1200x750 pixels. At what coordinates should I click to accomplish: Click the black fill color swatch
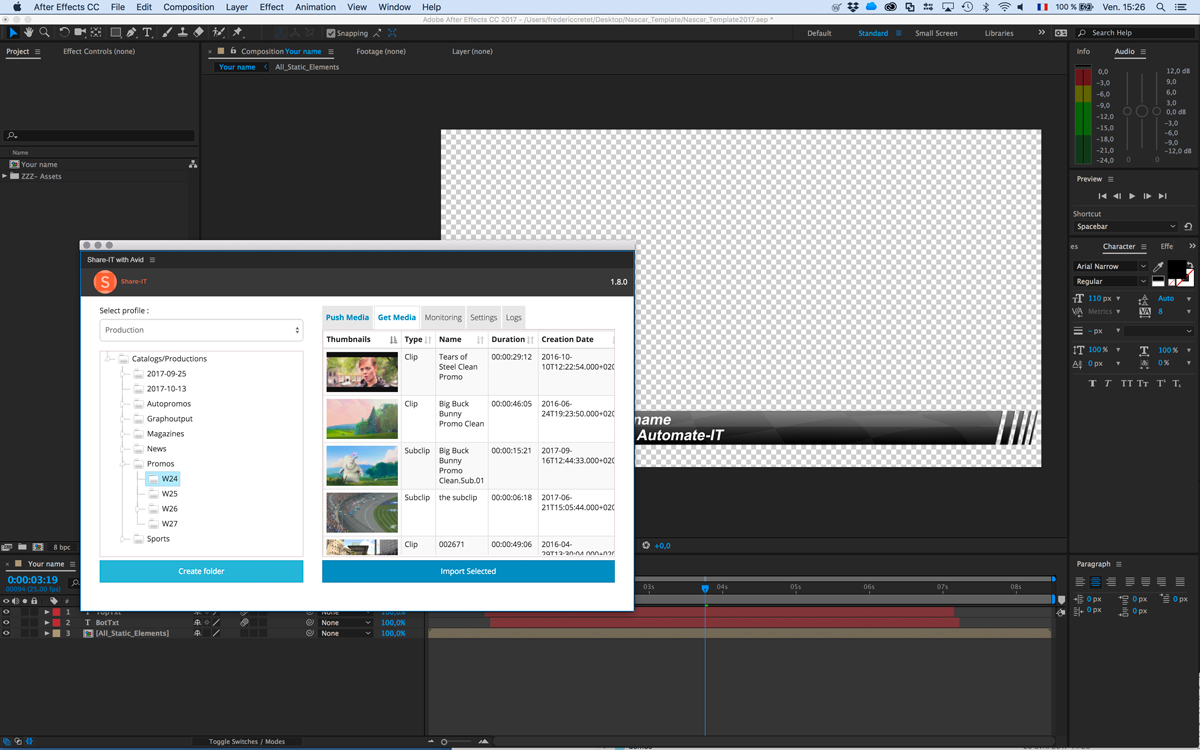1177,270
